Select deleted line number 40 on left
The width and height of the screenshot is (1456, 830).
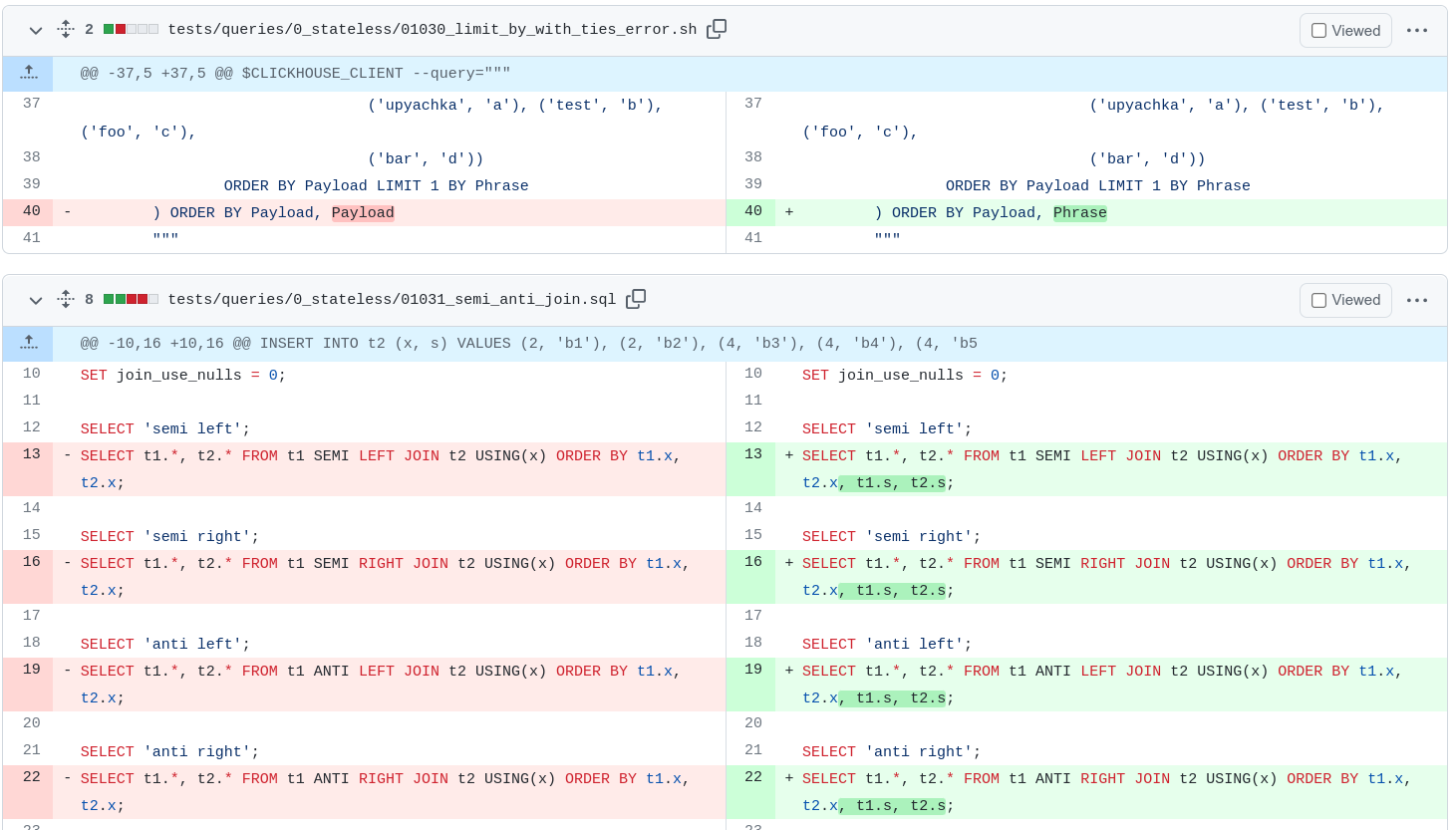31,211
